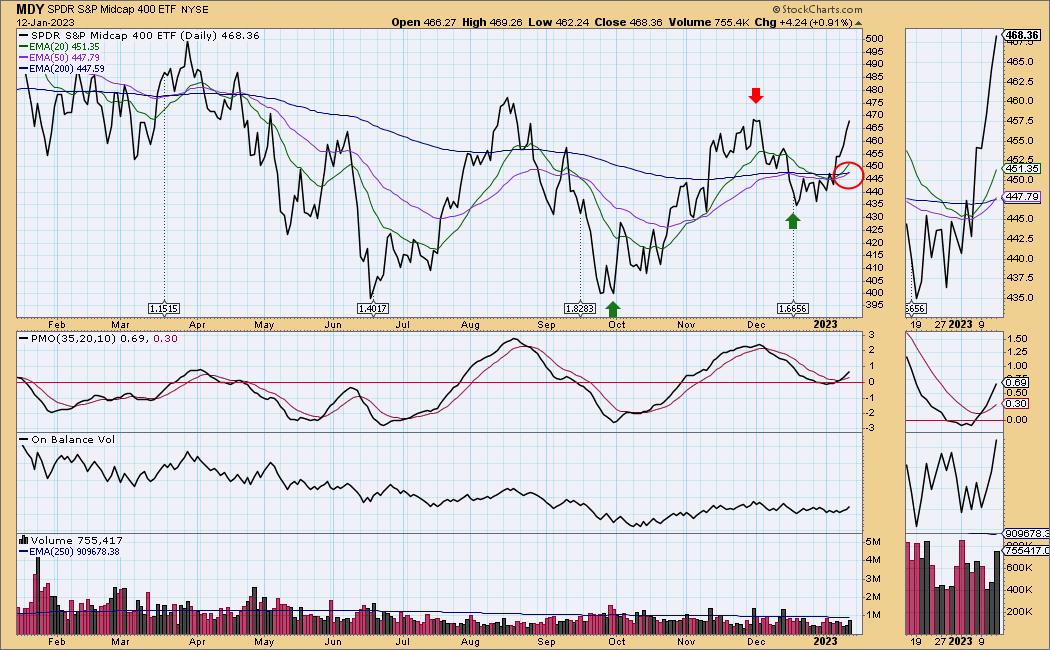Click the 'PMO(35,20,10)' indicator label
The width and height of the screenshot is (1050, 650).
point(74,339)
